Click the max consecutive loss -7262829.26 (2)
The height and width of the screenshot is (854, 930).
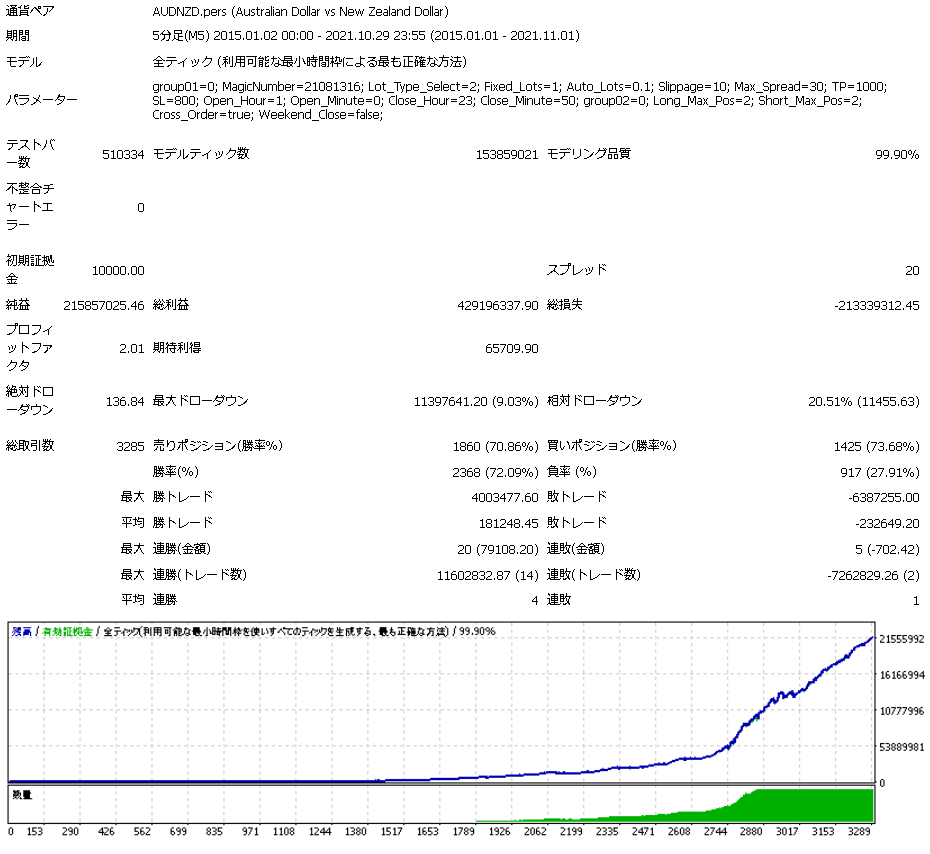click(873, 575)
